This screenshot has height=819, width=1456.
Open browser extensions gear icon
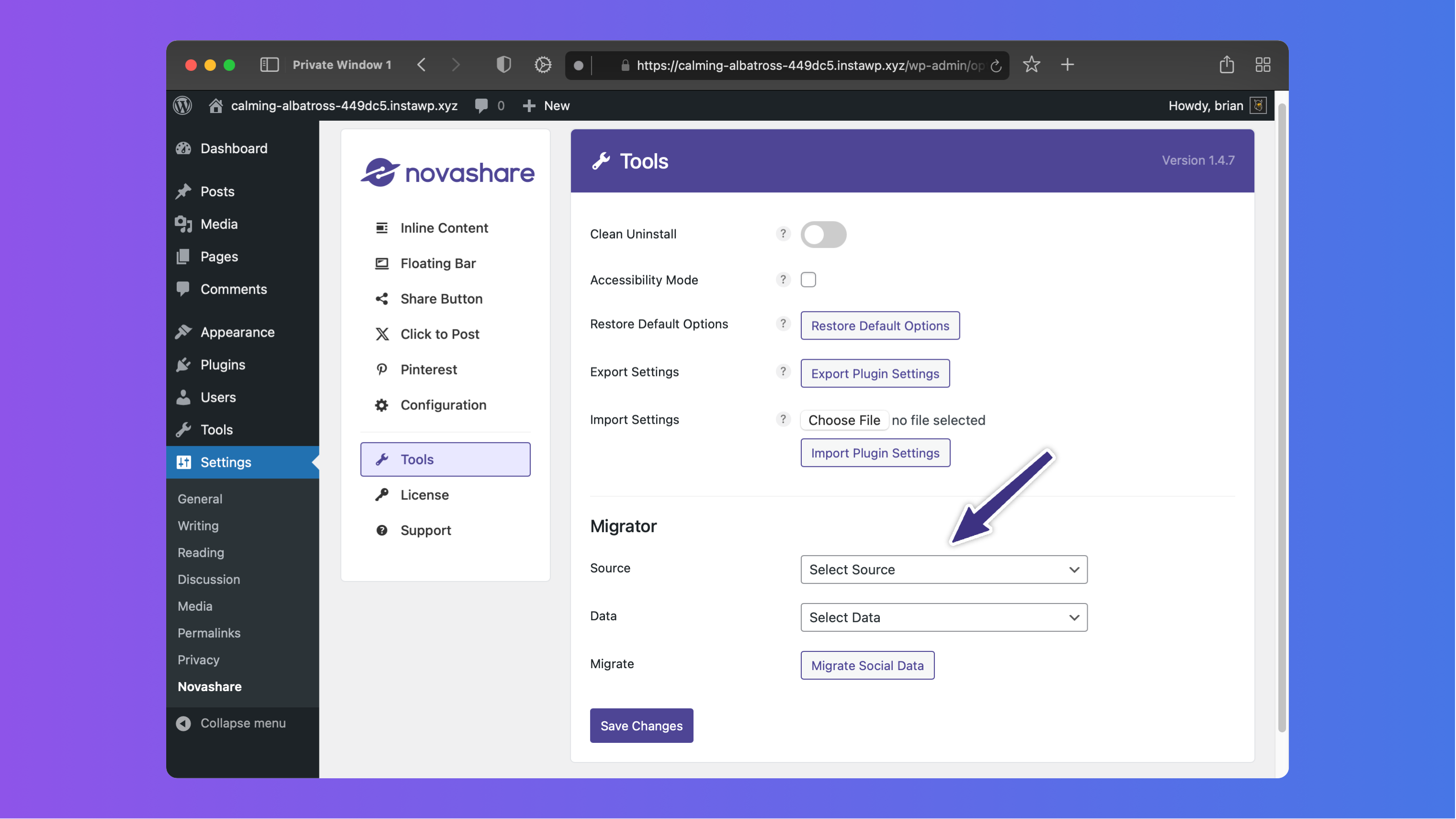(x=543, y=65)
